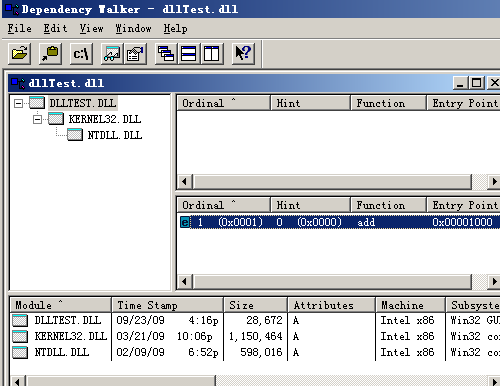
Task: Click the imports list horizontal scrollbar thumb
Action: point(332,182)
